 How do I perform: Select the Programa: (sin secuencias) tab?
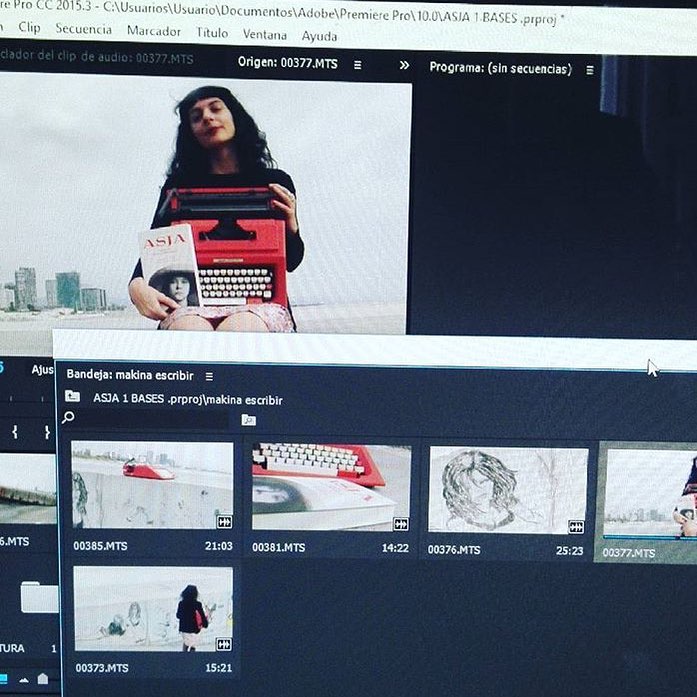coord(501,68)
